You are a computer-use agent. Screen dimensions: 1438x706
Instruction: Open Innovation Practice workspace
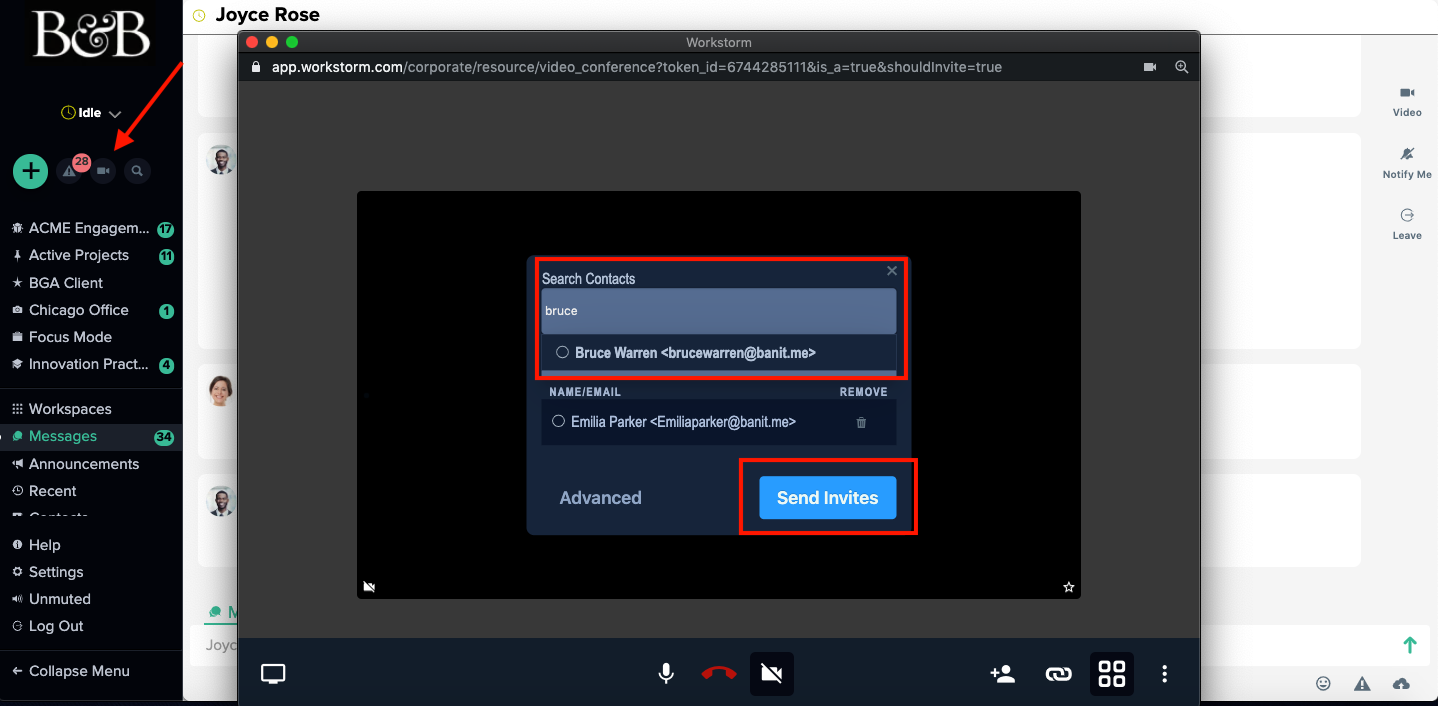pos(88,364)
